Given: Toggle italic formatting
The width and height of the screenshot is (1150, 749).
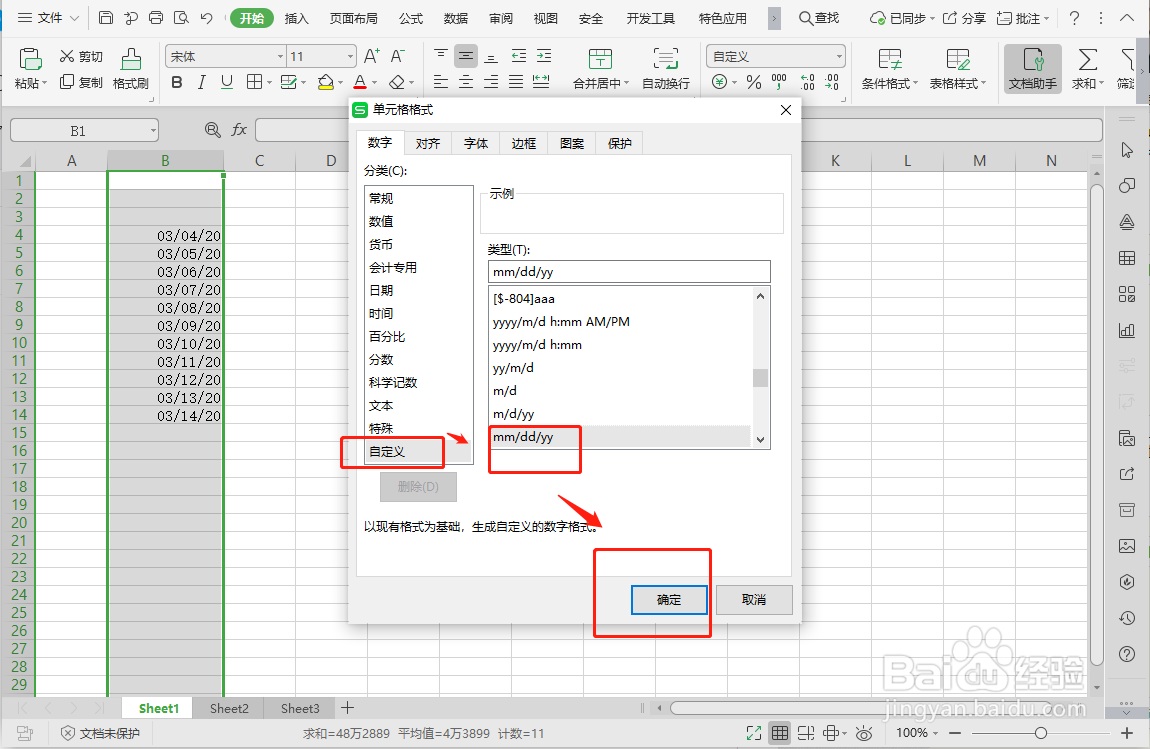Looking at the screenshot, I should [200, 80].
